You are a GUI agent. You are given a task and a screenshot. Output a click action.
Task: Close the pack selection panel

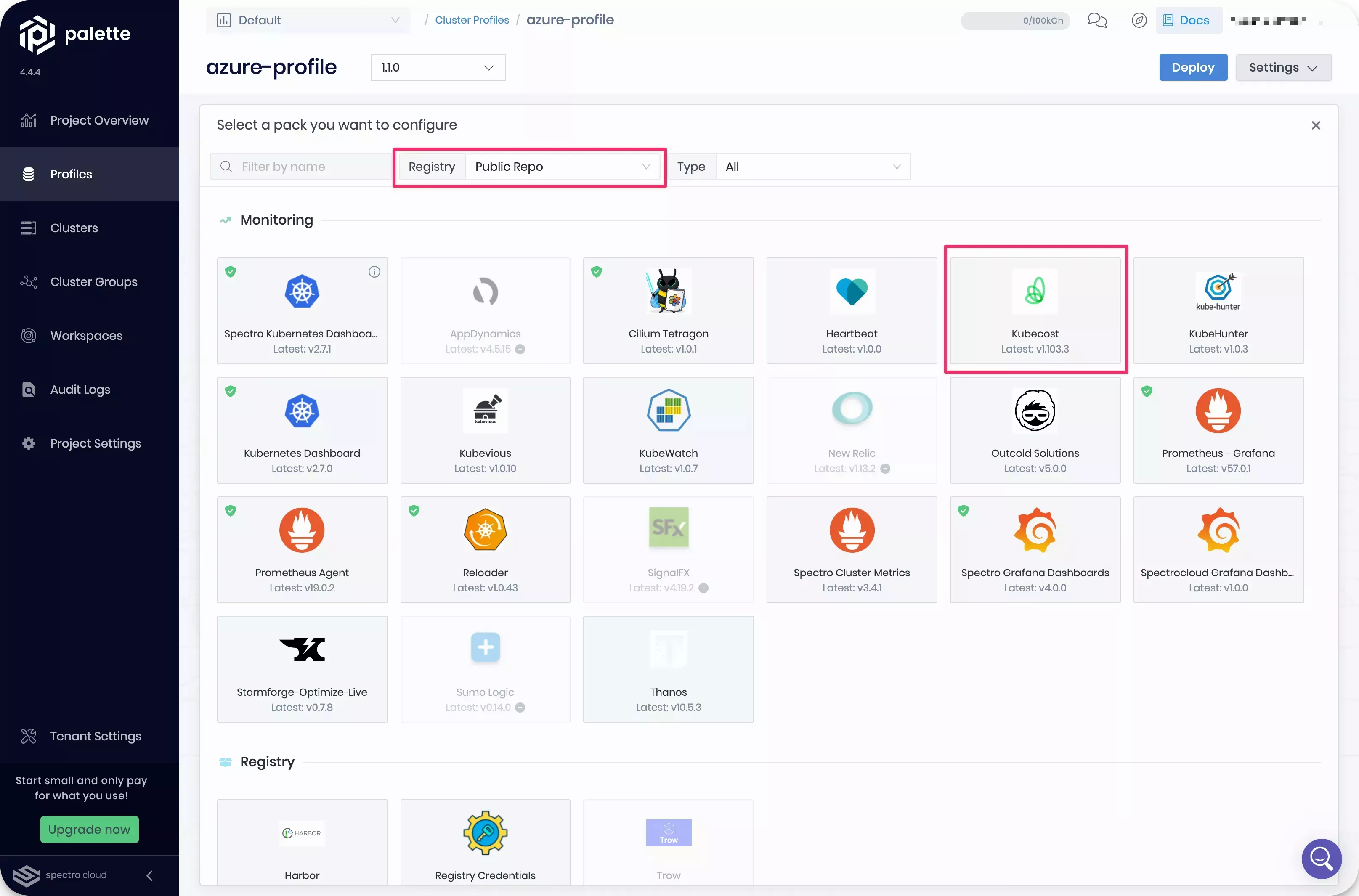click(1316, 126)
